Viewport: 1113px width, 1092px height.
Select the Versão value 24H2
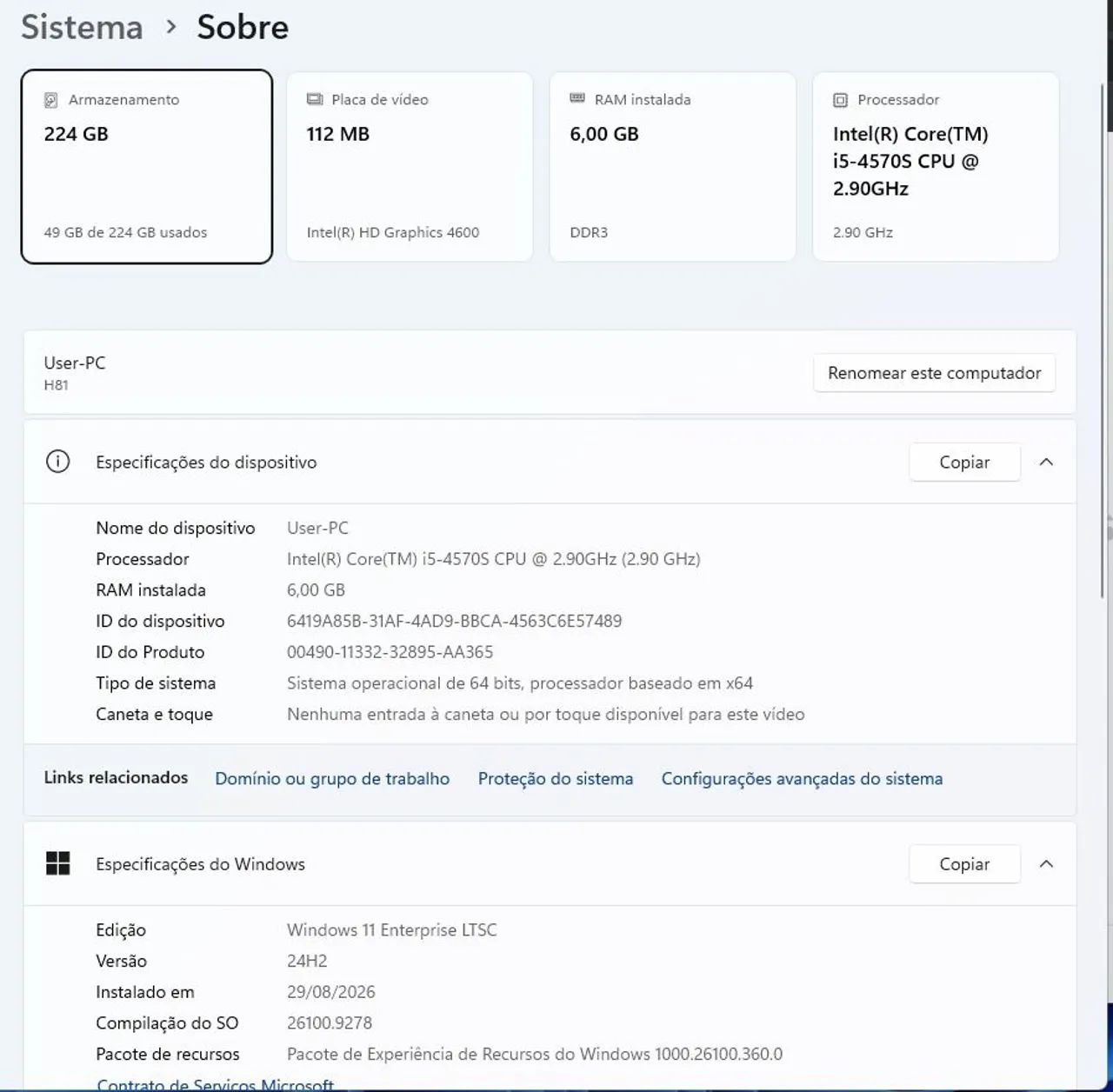(x=307, y=961)
